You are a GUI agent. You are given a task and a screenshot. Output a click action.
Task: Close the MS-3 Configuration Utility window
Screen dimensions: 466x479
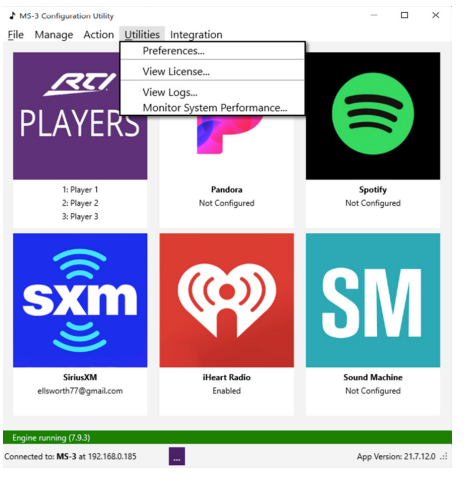tap(435, 15)
